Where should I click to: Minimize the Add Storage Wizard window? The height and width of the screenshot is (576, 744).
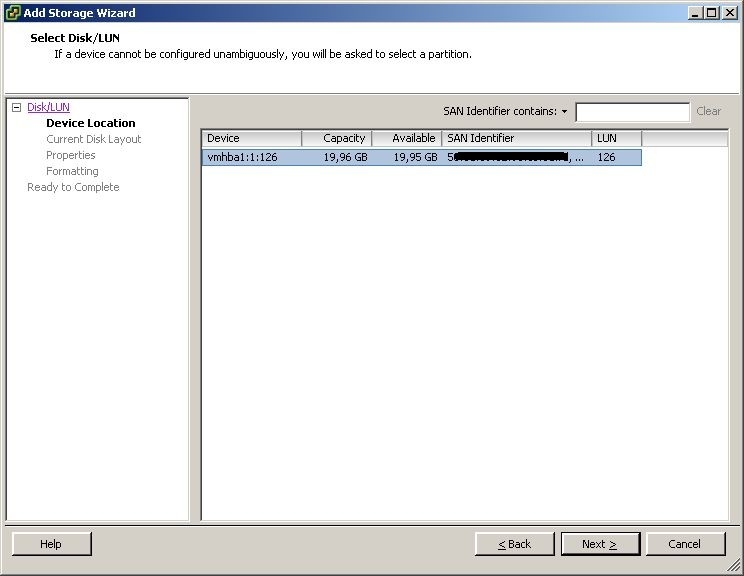695,13
